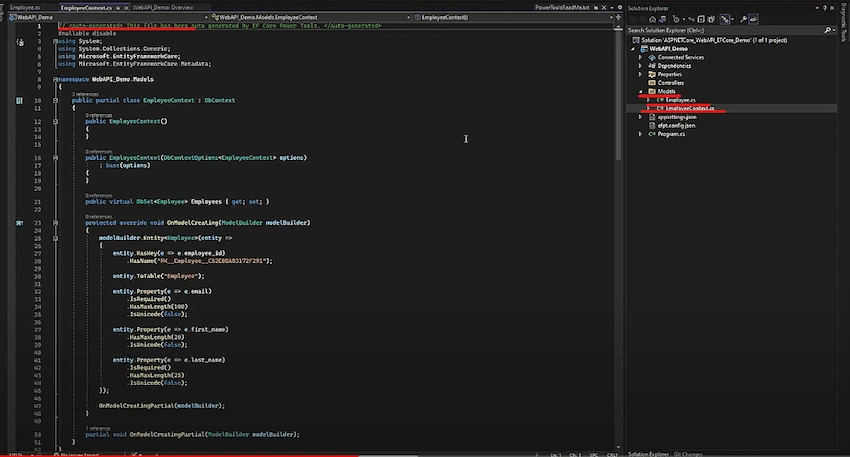Click the Collapse All icon in Solution Explorer
The image size is (850, 457).
tap(701, 19)
